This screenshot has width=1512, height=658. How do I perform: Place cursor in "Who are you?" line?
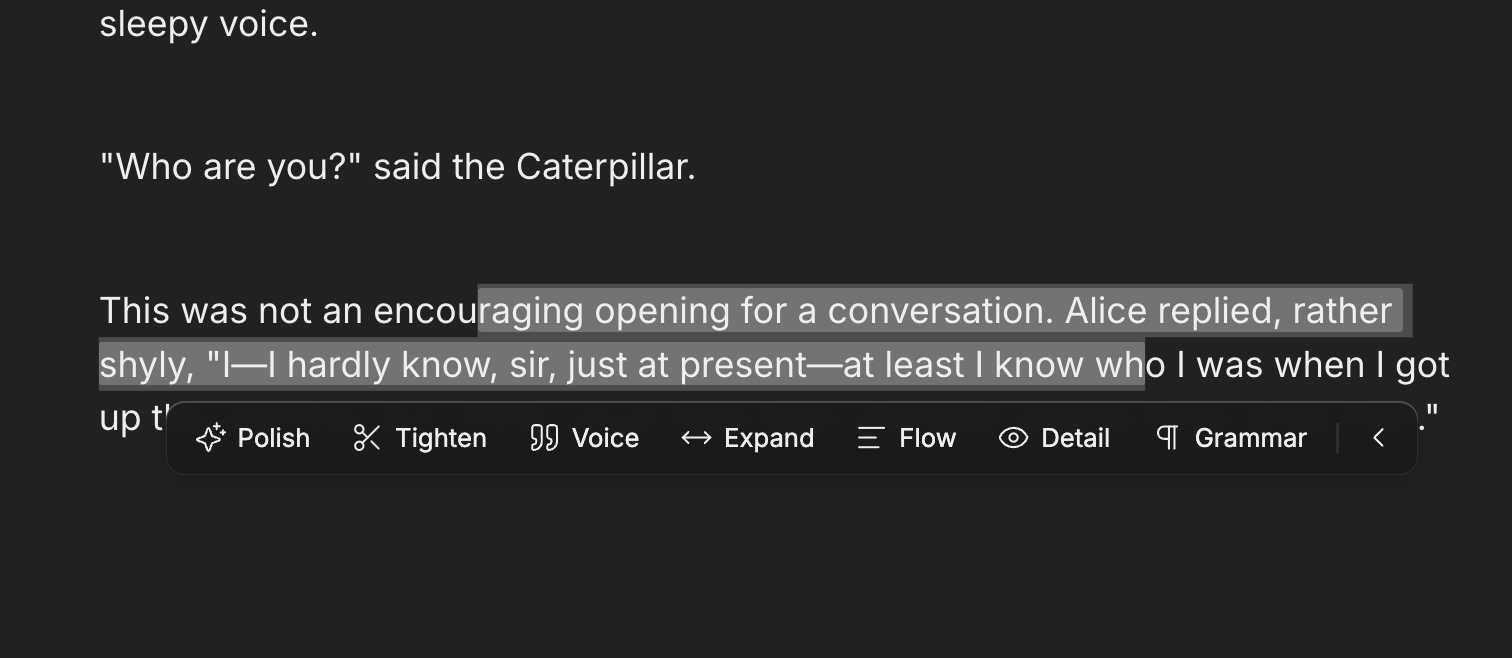[397, 167]
